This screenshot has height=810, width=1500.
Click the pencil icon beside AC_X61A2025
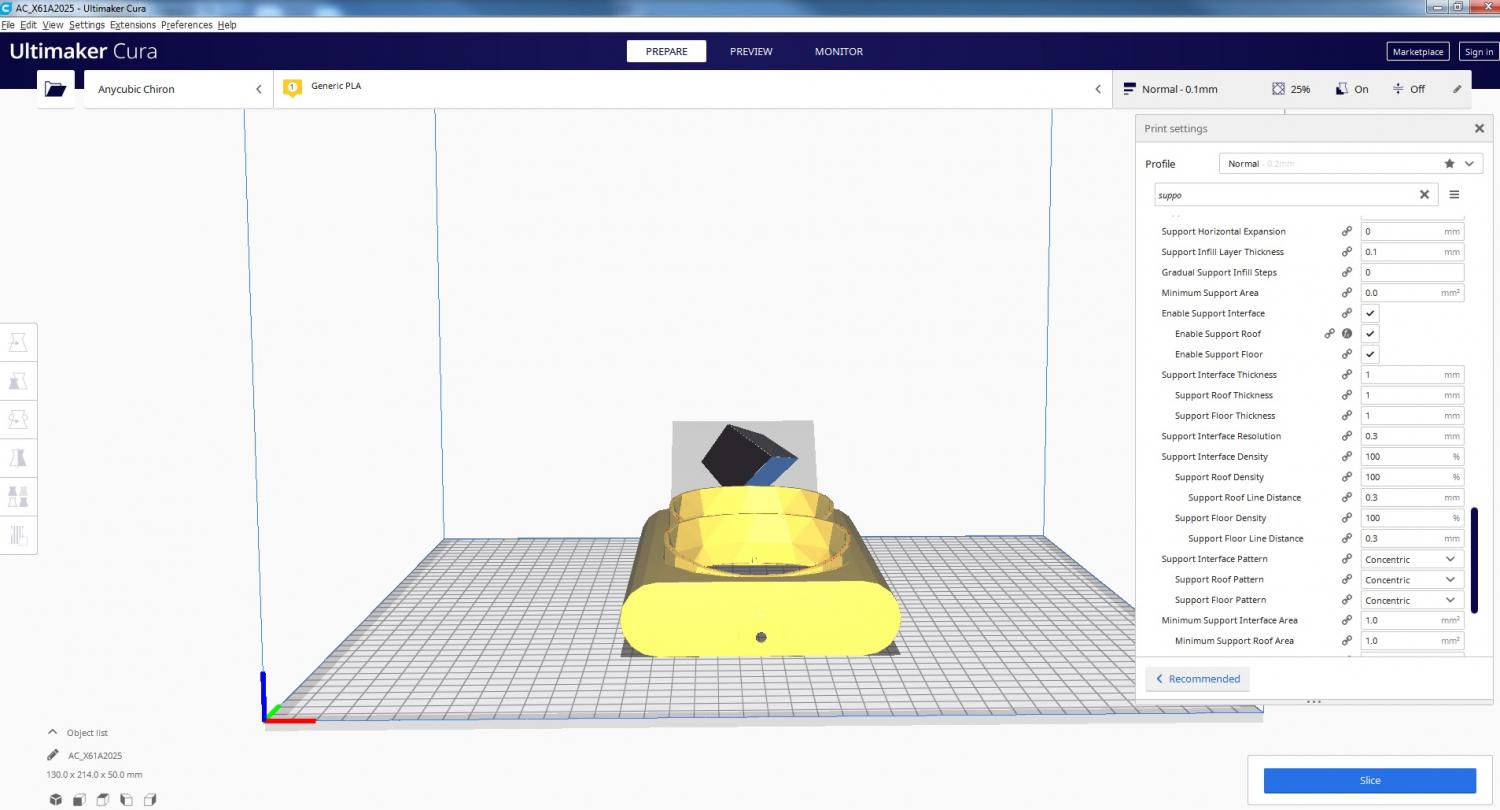[x=52, y=756]
